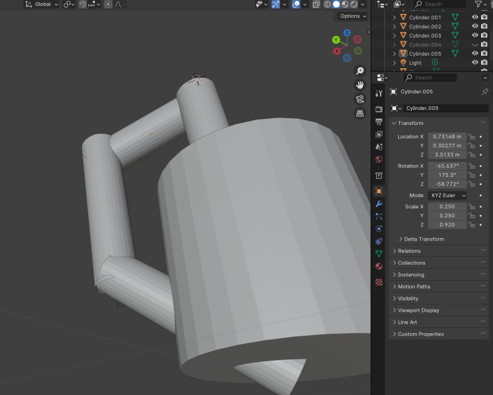Hide Cylinder.001 in viewport
Image resolution: width=493 pixels, height=395 pixels.
coord(475,17)
